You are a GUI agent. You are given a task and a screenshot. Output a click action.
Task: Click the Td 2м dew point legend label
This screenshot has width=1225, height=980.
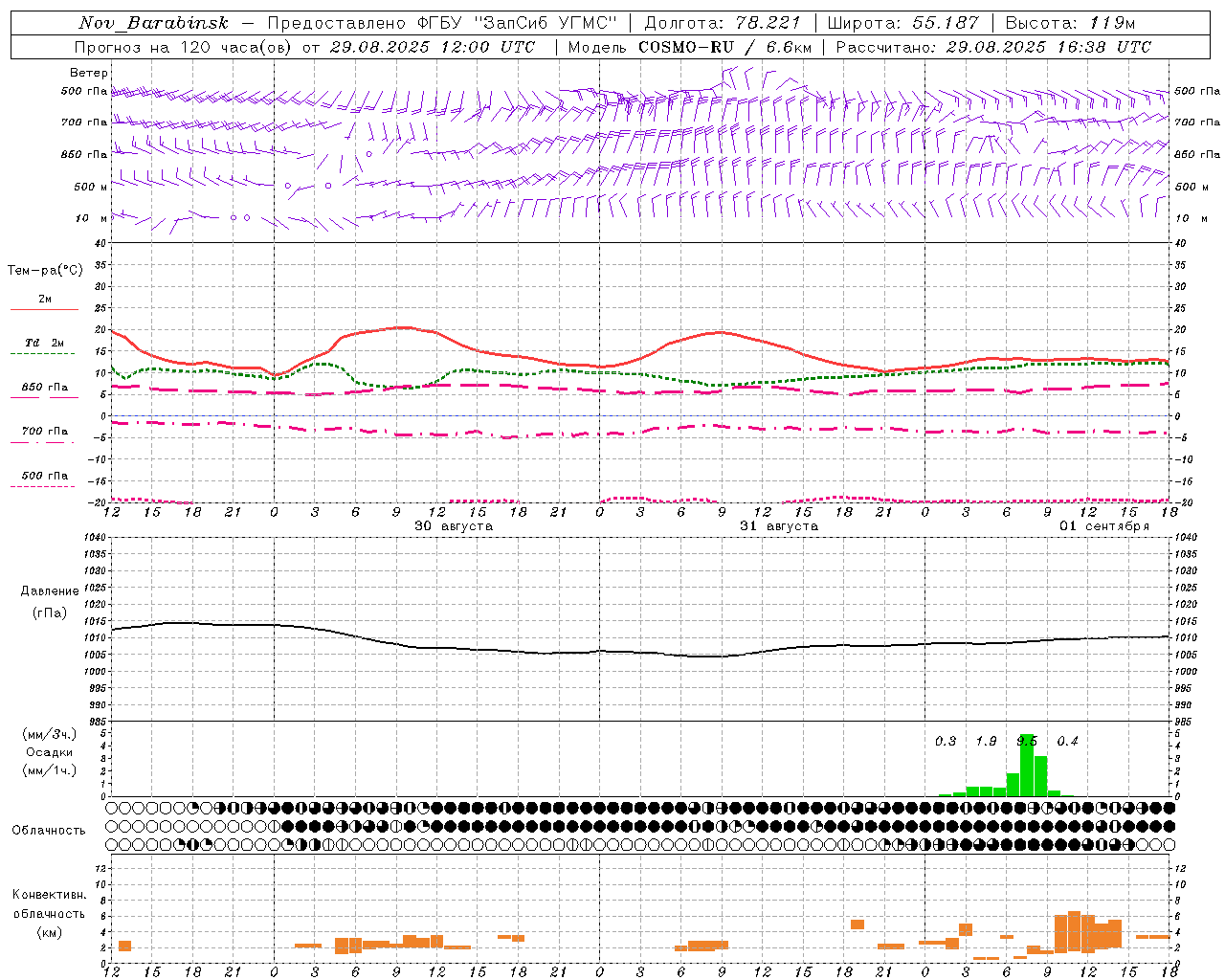pos(44,343)
